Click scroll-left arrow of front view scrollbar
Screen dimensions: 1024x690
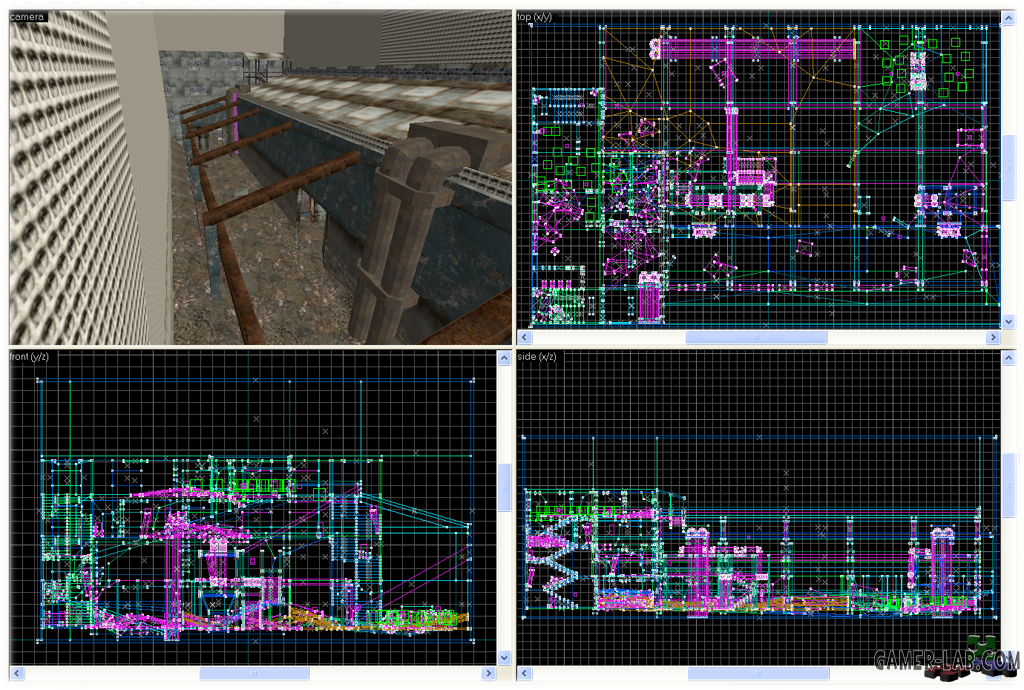tap(17, 673)
